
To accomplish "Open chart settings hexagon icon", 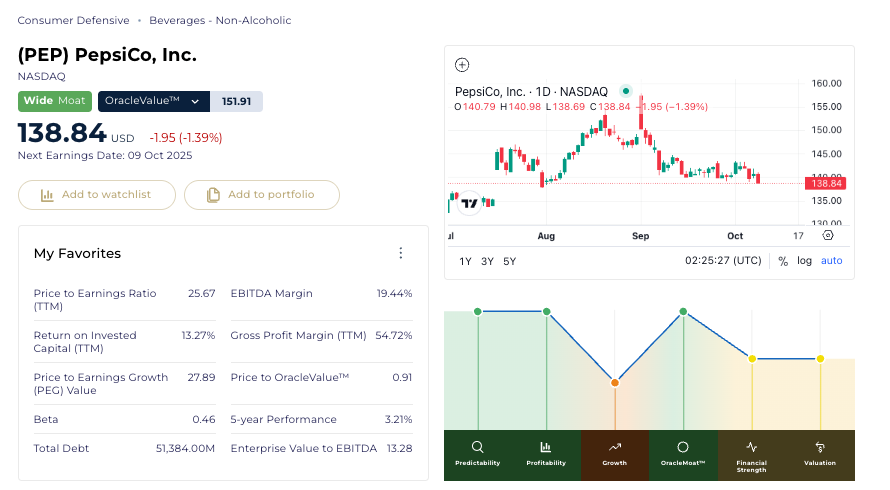I will tap(827, 236).
